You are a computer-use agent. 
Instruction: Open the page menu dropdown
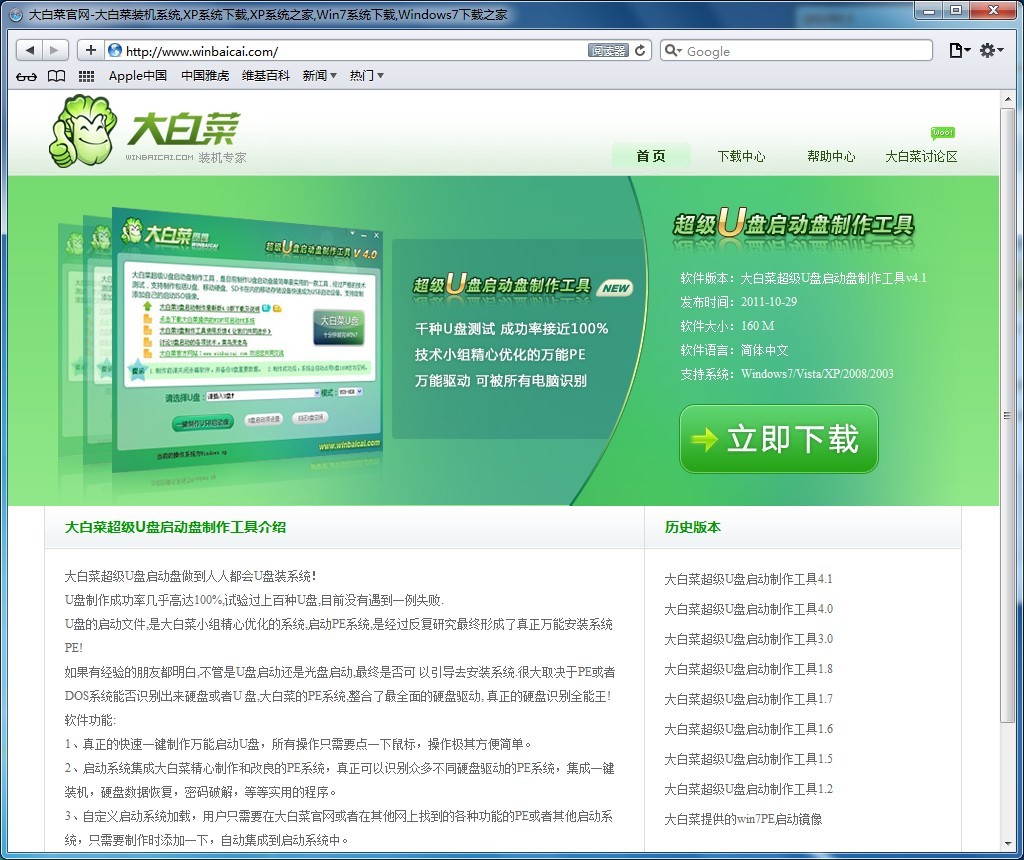click(x=958, y=50)
